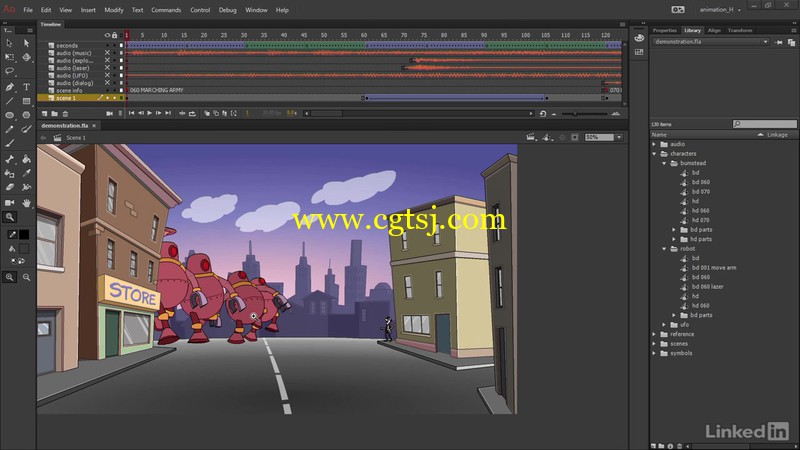Select the Lasso tool
Image resolution: width=800 pixels, height=450 pixels.
[x=9, y=71]
